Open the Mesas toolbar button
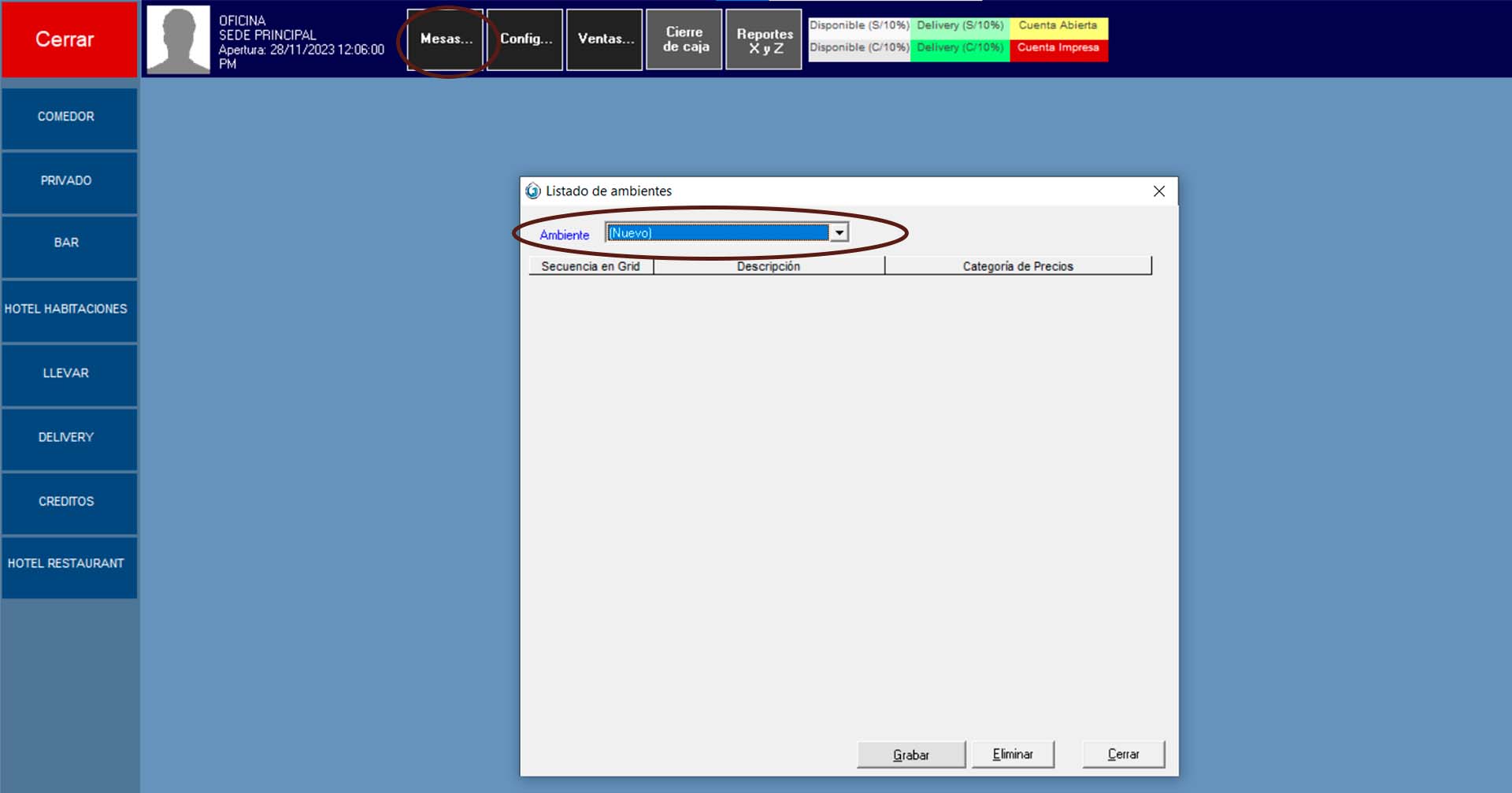This screenshot has height=793, width=1512. [446, 39]
